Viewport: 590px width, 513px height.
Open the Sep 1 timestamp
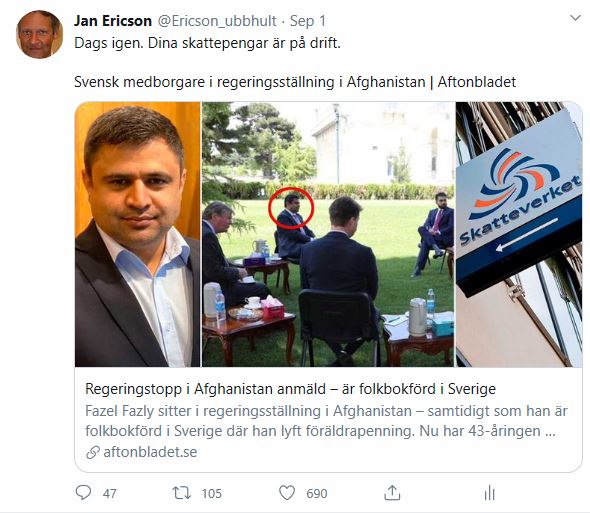(x=307, y=21)
